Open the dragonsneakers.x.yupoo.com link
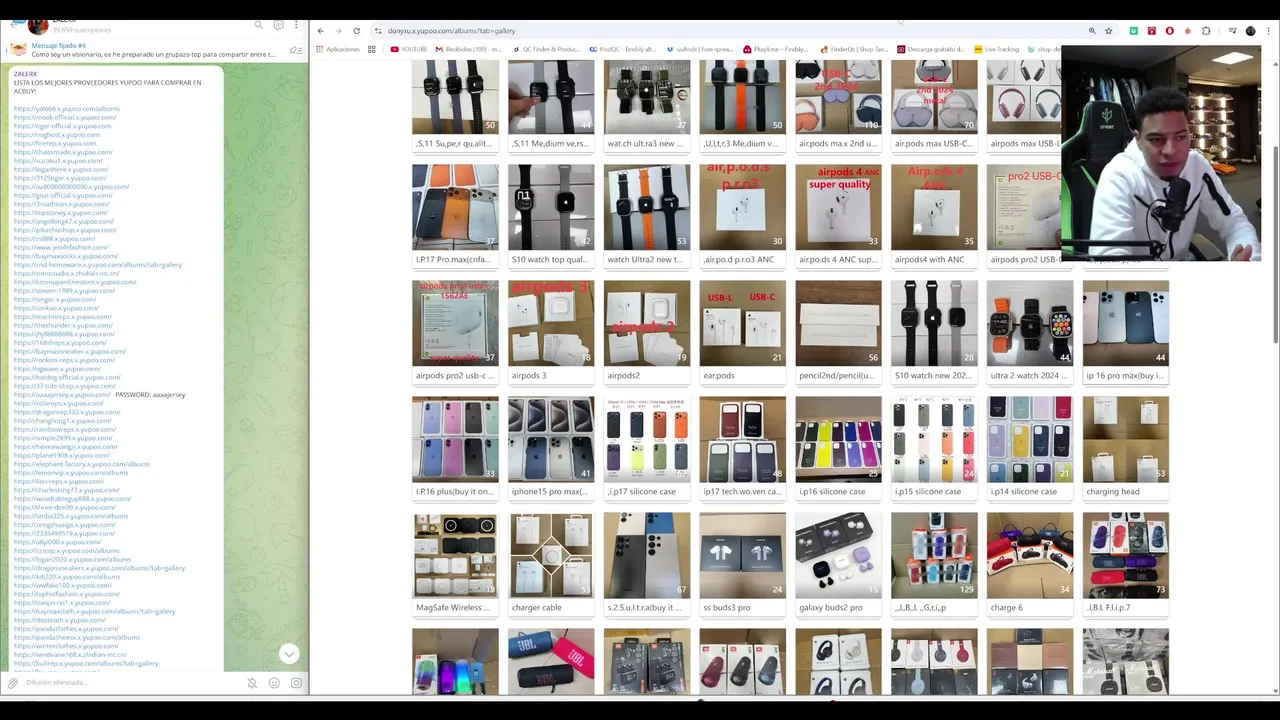 pyautogui.click(x=99, y=568)
